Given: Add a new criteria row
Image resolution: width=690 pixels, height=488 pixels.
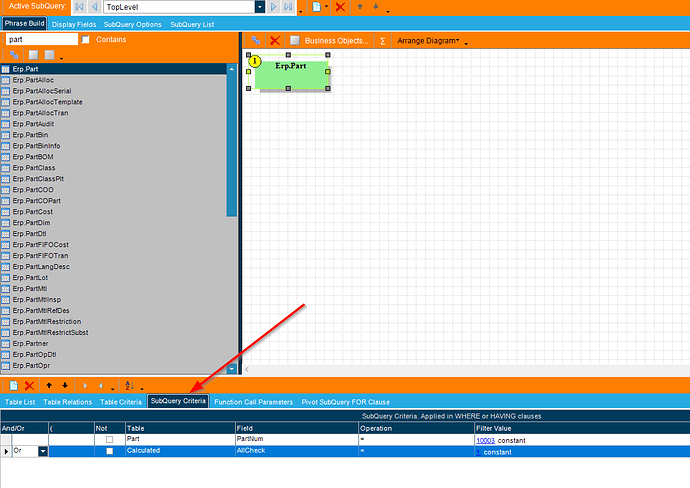Looking at the screenshot, I should 14,385.
